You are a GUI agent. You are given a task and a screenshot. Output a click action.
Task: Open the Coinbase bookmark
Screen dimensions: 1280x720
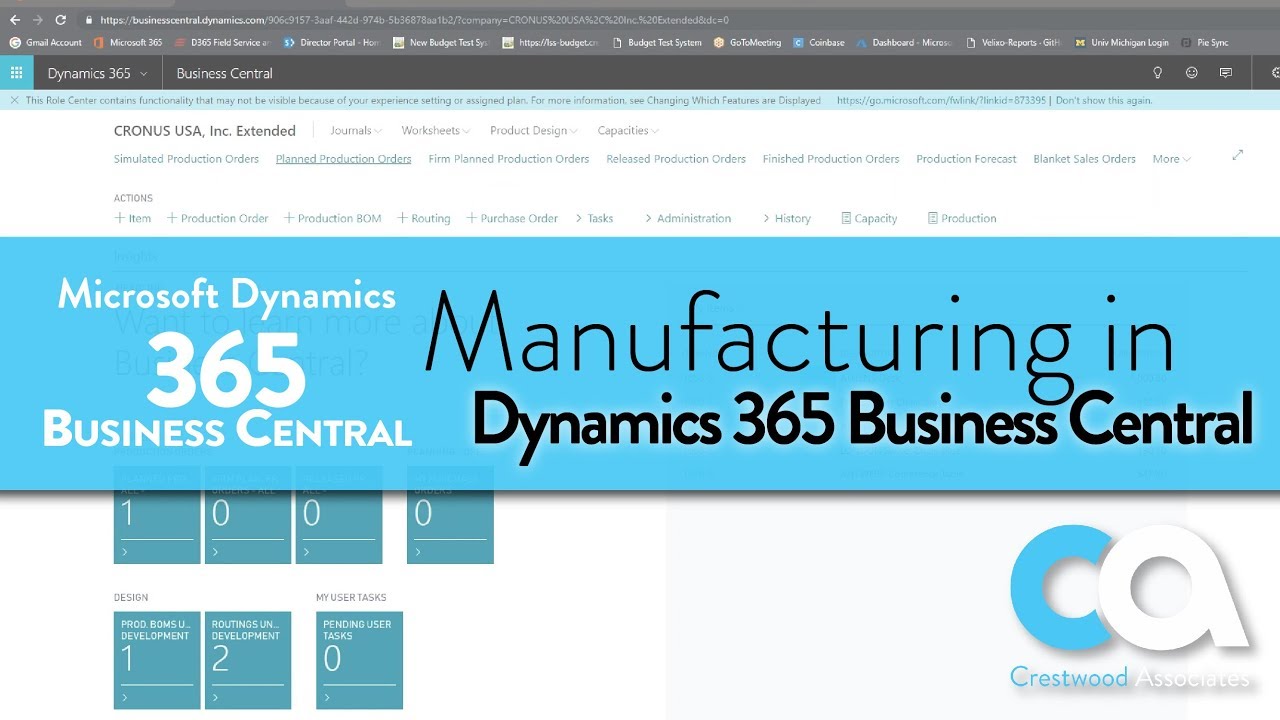(819, 43)
